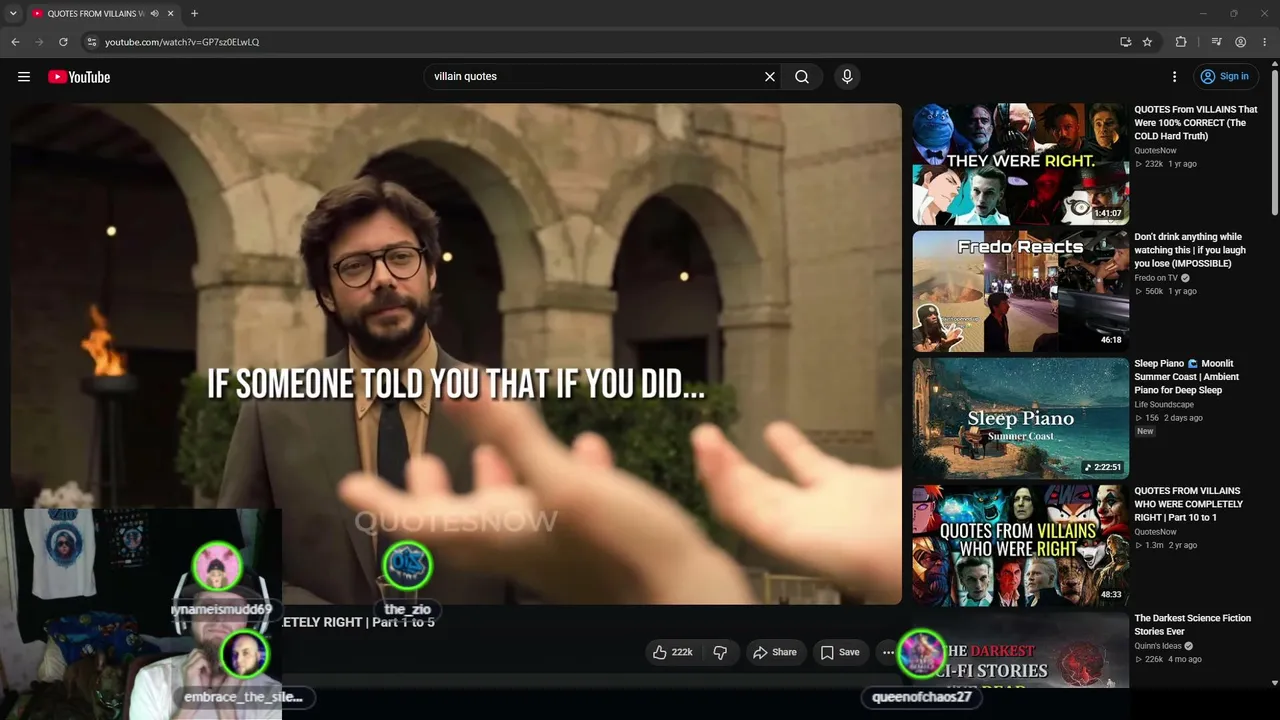Install app icon in address bar
1280x720 pixels.
pos(1126,42)
